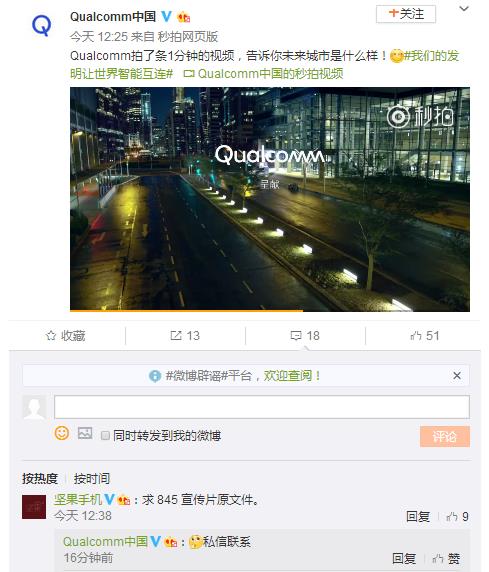Sort comments by 按时间
This screenshot has width=489, height=572.
(92, 479)
